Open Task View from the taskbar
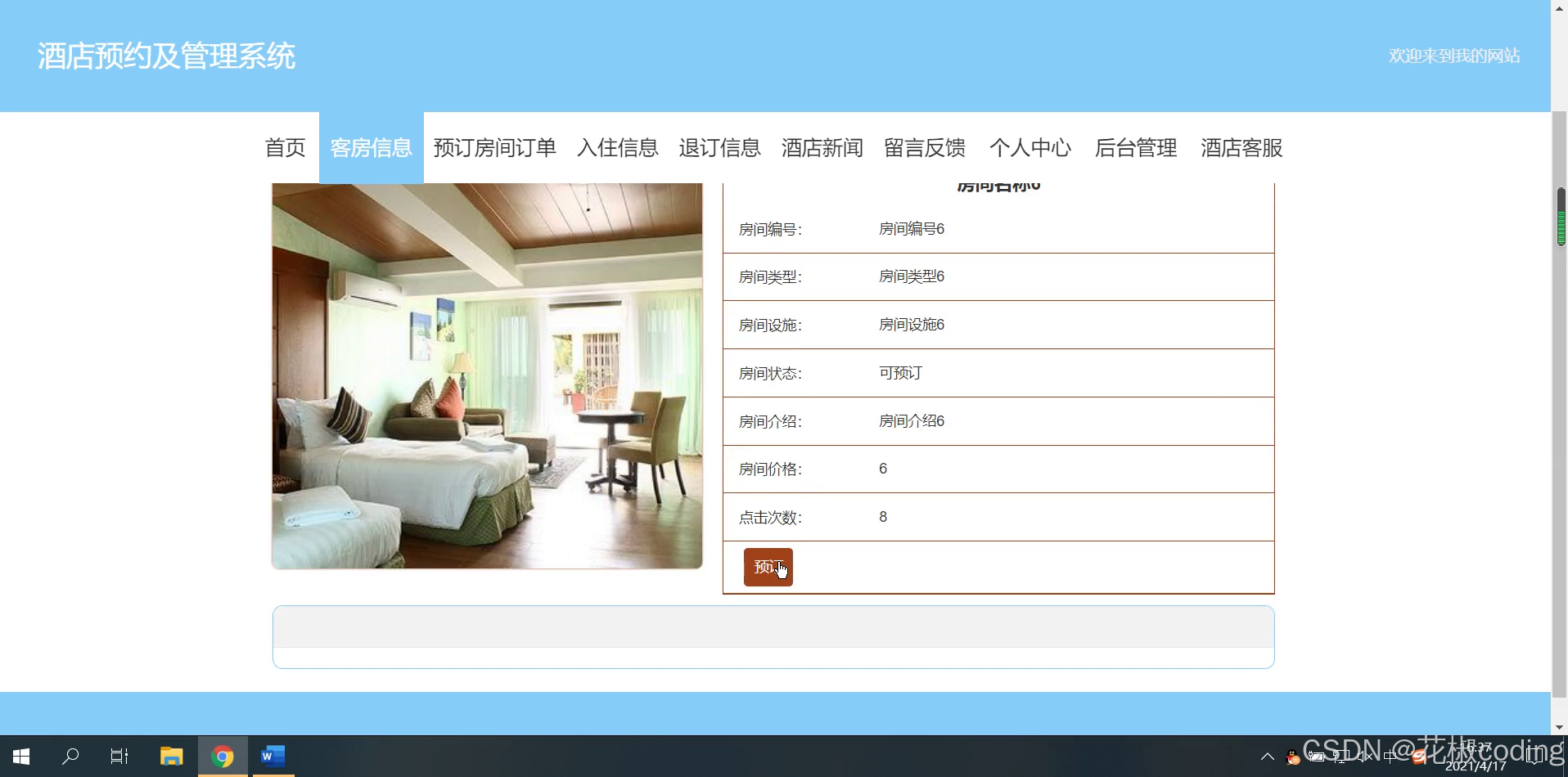 [x=119, y=756]
